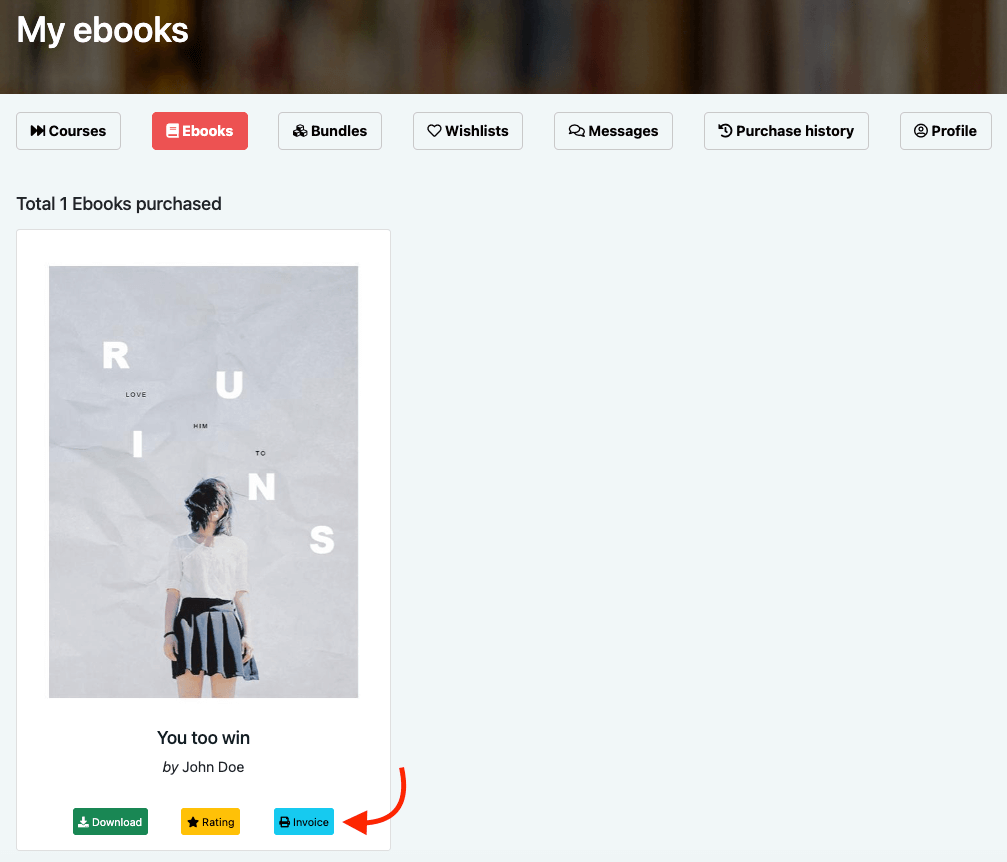Open the Messages section

[613, 130]
